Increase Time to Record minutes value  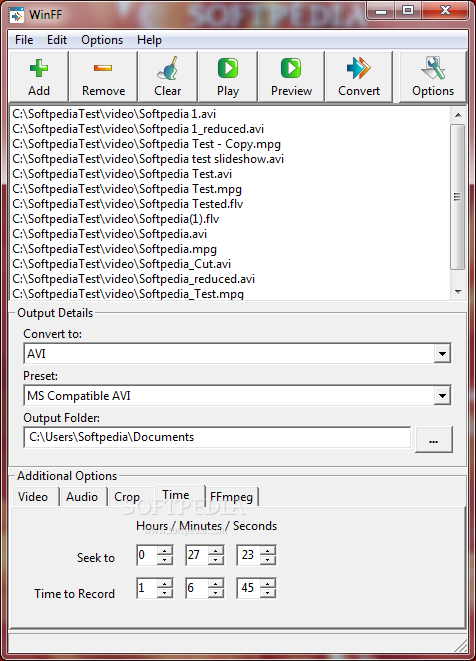(215, 583)
